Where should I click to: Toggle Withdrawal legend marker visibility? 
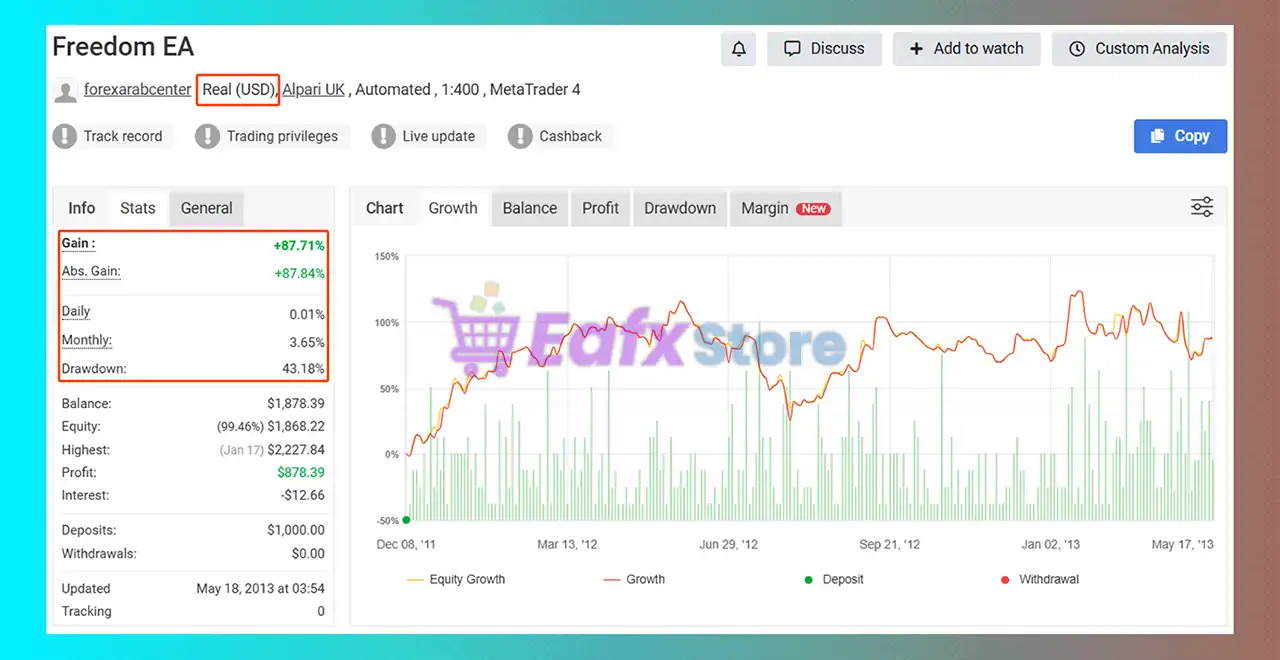click(x=1038, y=579)
